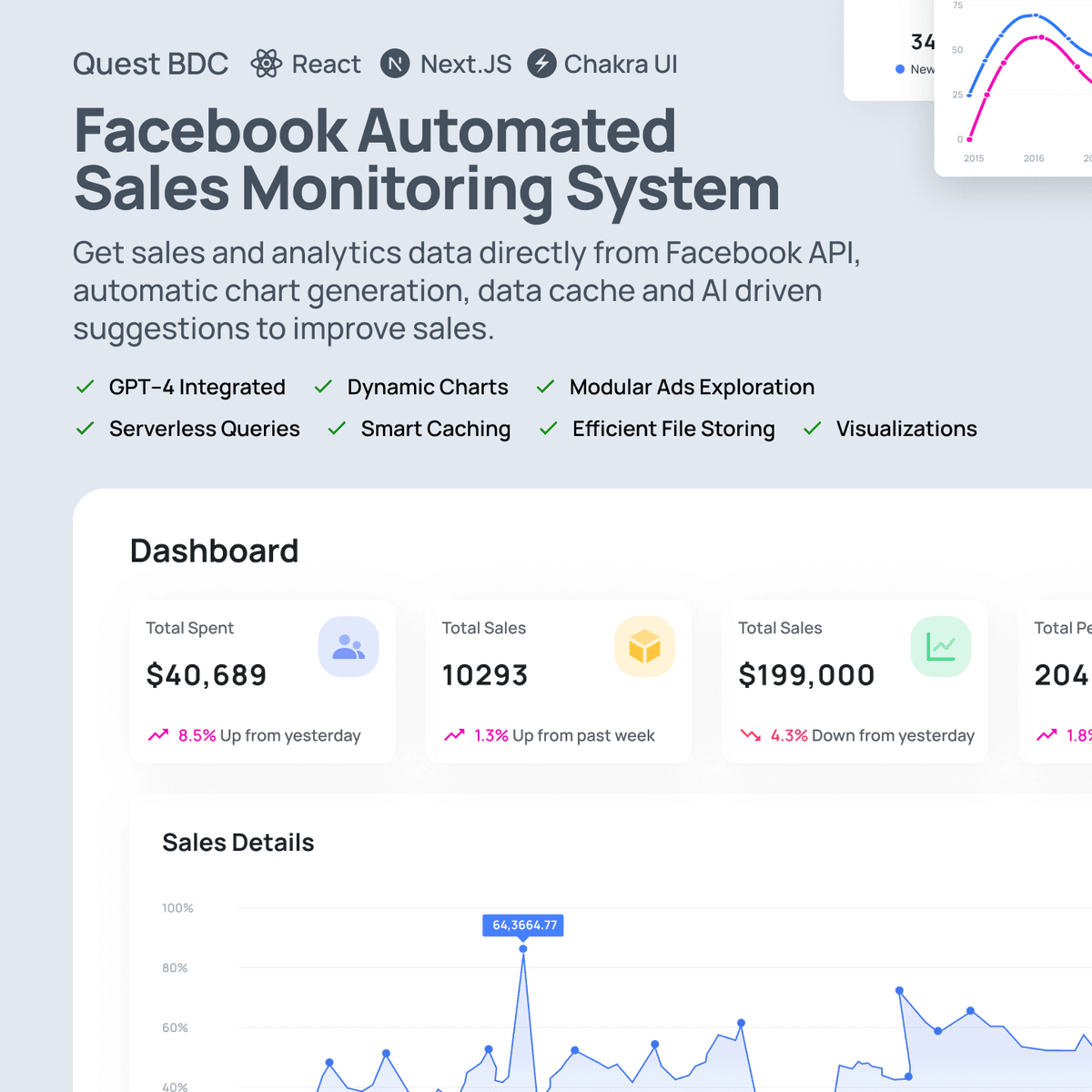Screen dimensions: 1092x1092
Task: Select the Next.JS icon
Action: pos(395,65)
